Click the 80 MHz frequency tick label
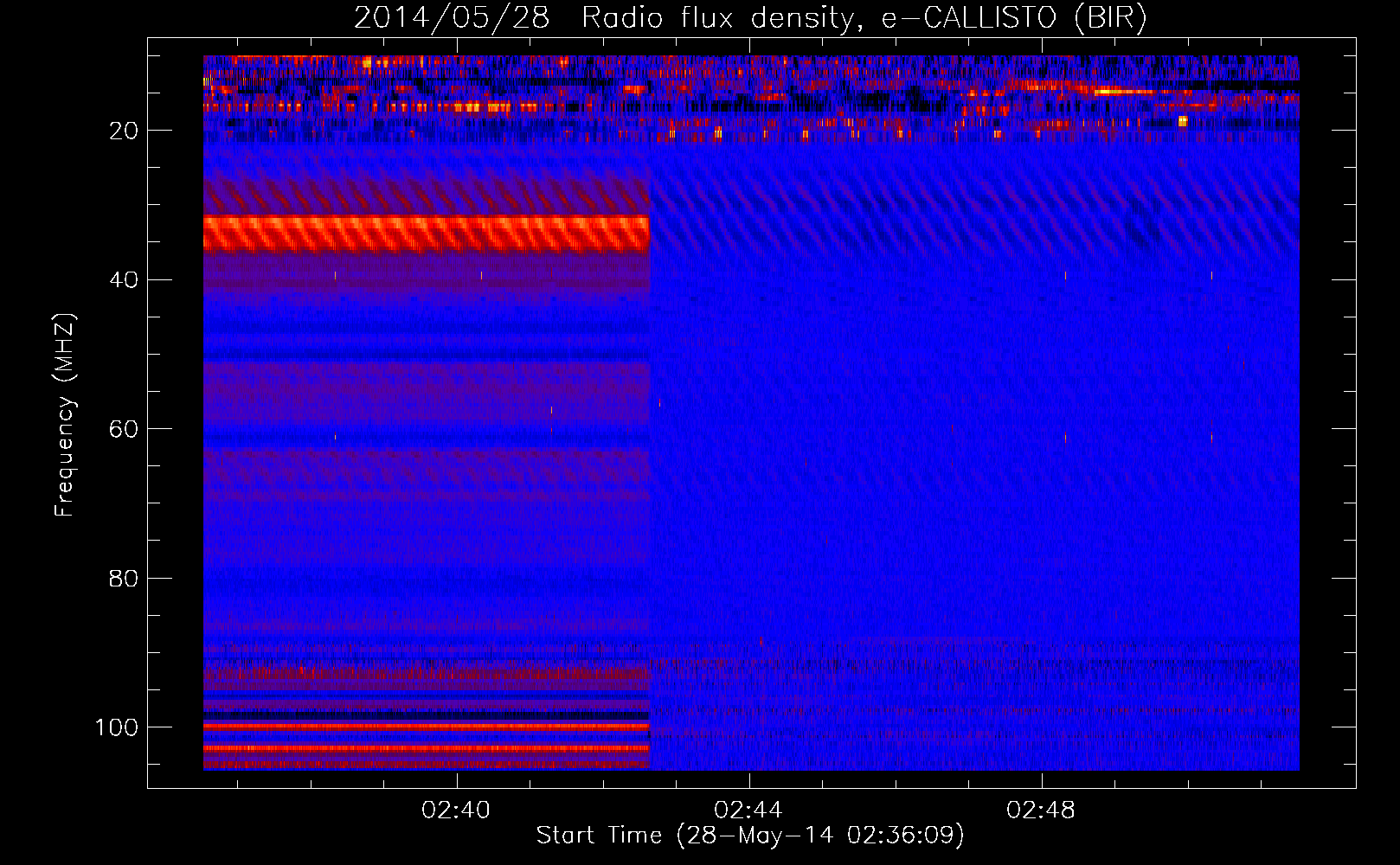The height and width of the screenshot is (865, 1400). pyautogui.click(x=124, y=579)
